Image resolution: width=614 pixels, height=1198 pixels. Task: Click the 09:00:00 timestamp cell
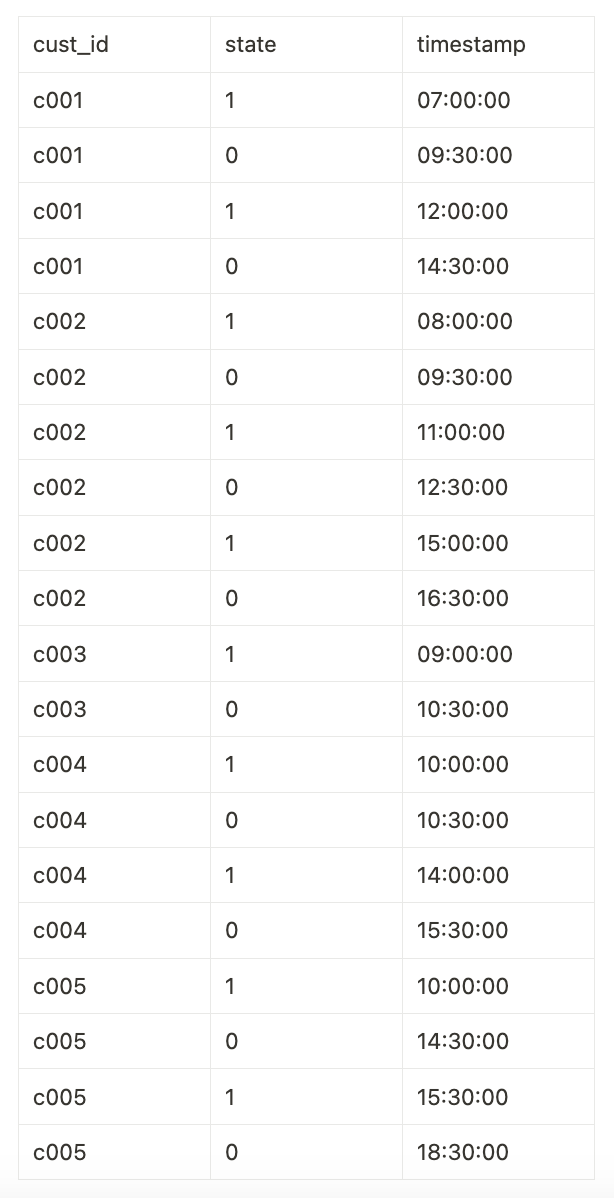point(464,654)
